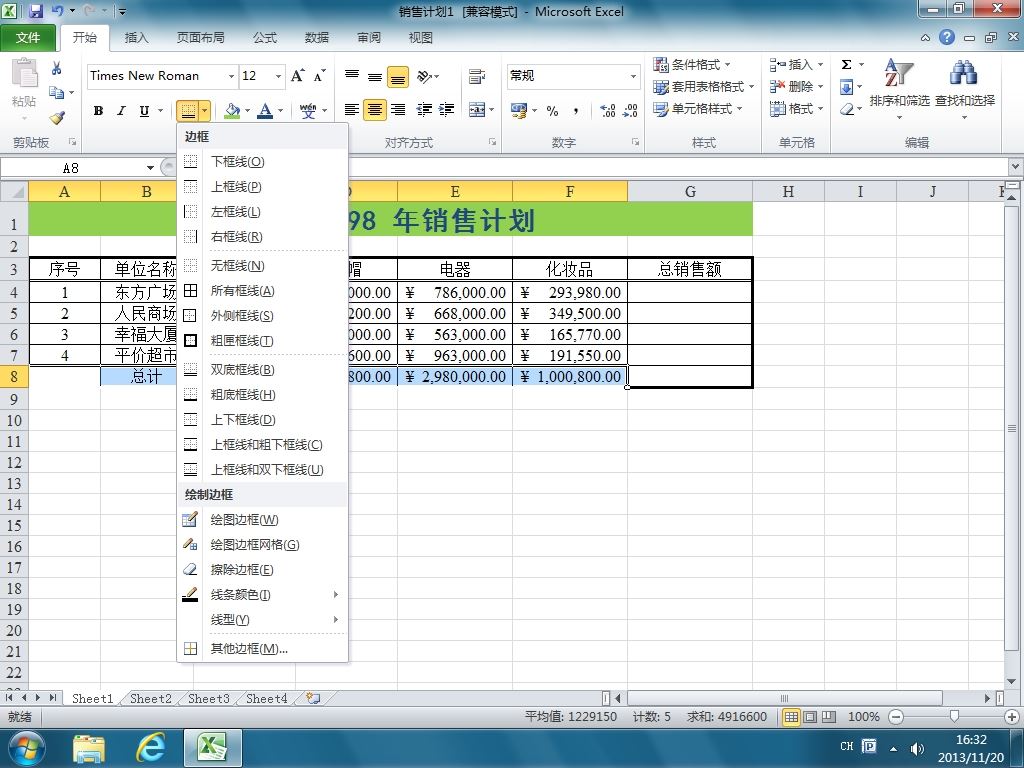Select 擦除边框 from the border menu
The height and width of the screenshot is (768, 1024).
coord(262,569)
